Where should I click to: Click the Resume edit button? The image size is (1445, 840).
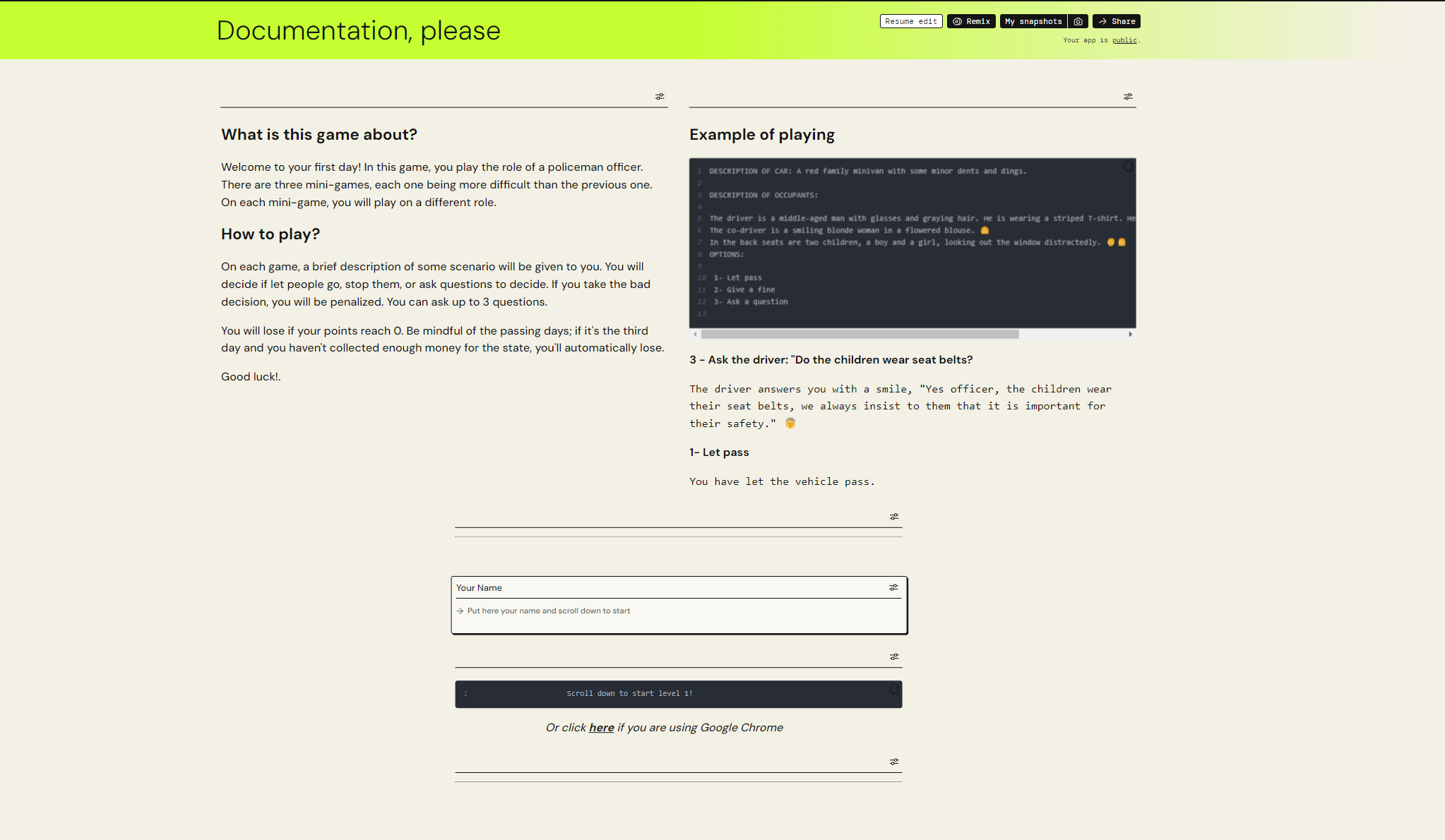911,20
